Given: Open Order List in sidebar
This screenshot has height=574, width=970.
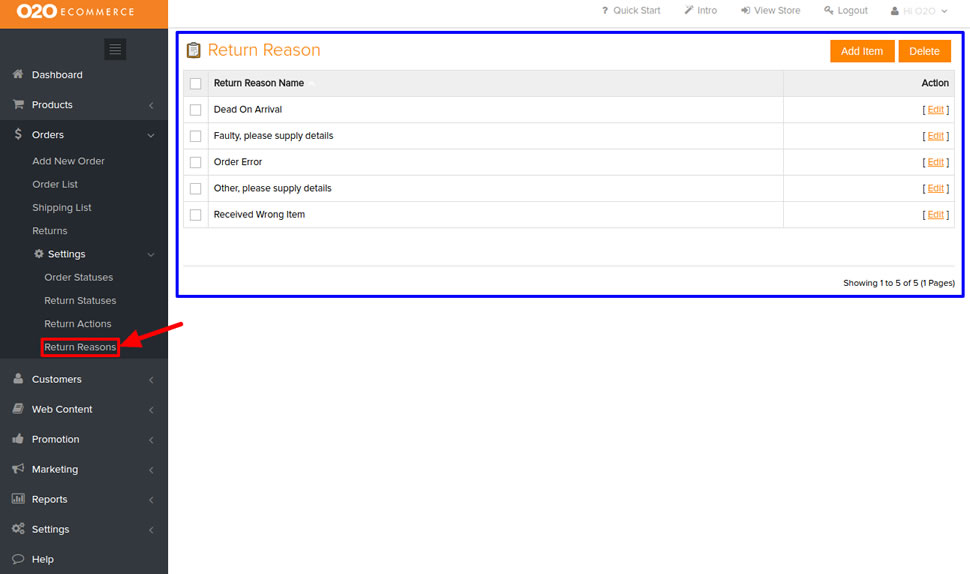Looking at the screenshot, I should (x=55, y=184).
